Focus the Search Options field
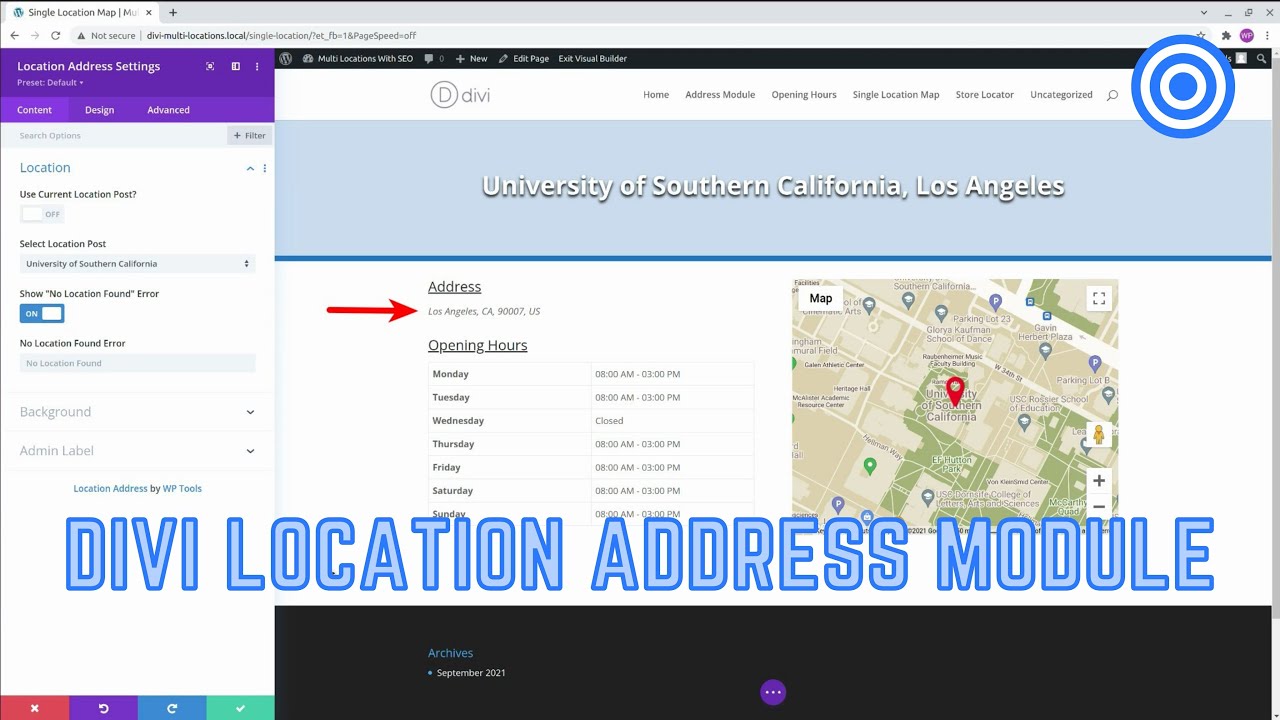The image size is (1280, 720). click(x=112, y=136)
